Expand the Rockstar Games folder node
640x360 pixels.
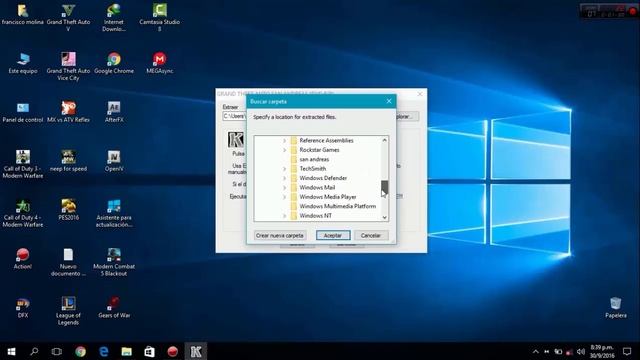click(x=284, y=150)
